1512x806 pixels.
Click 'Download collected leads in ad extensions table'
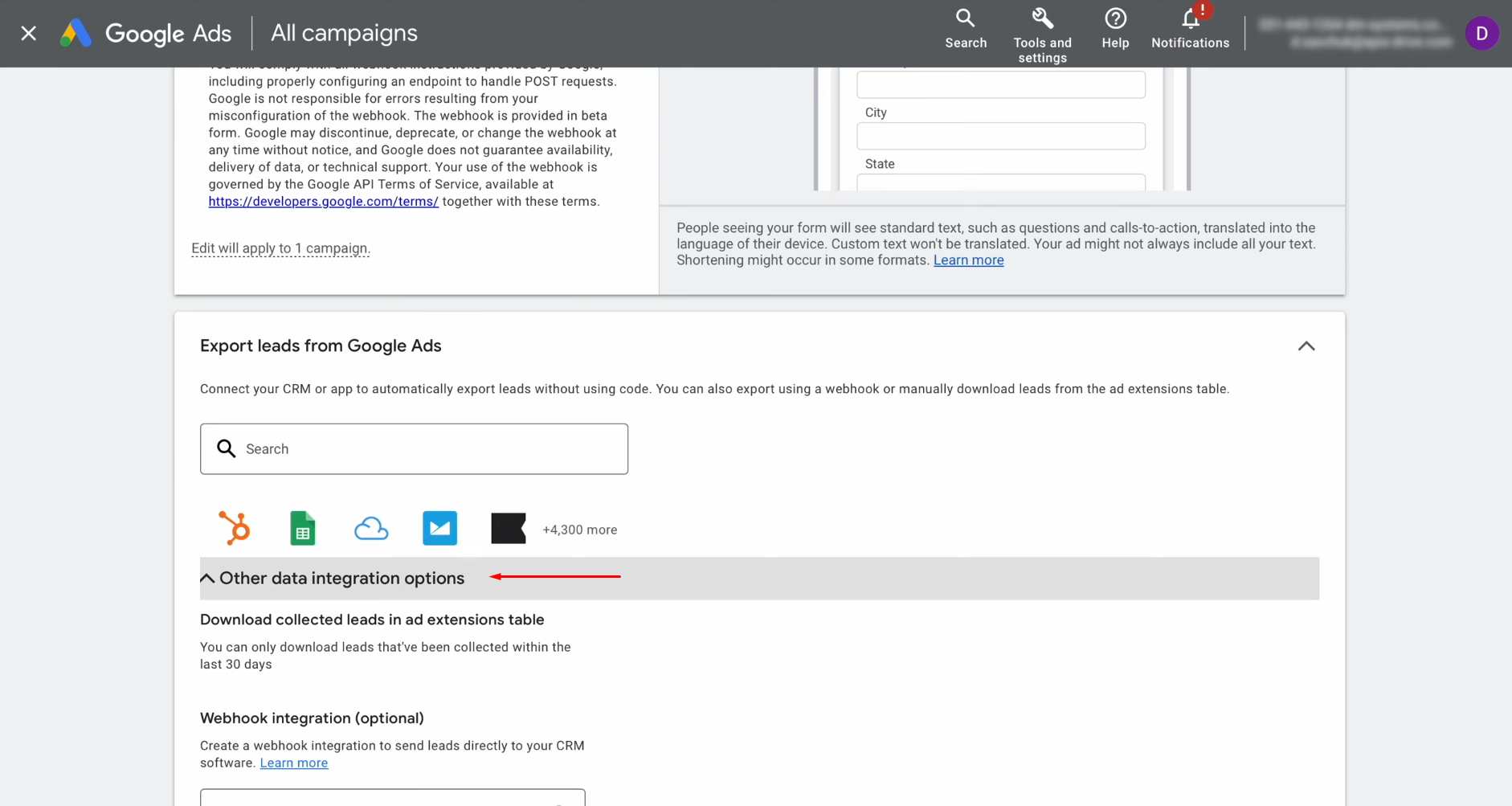(372, 620)
